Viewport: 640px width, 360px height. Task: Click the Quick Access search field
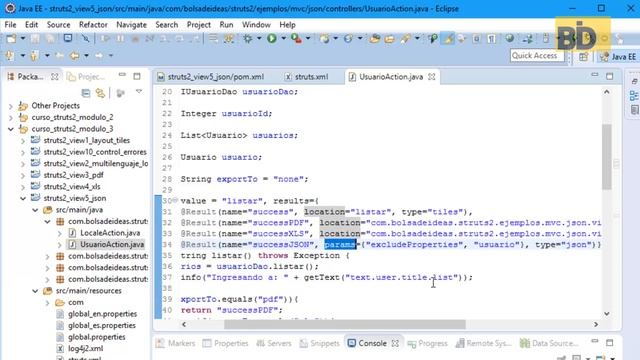(x=537, y=56)
